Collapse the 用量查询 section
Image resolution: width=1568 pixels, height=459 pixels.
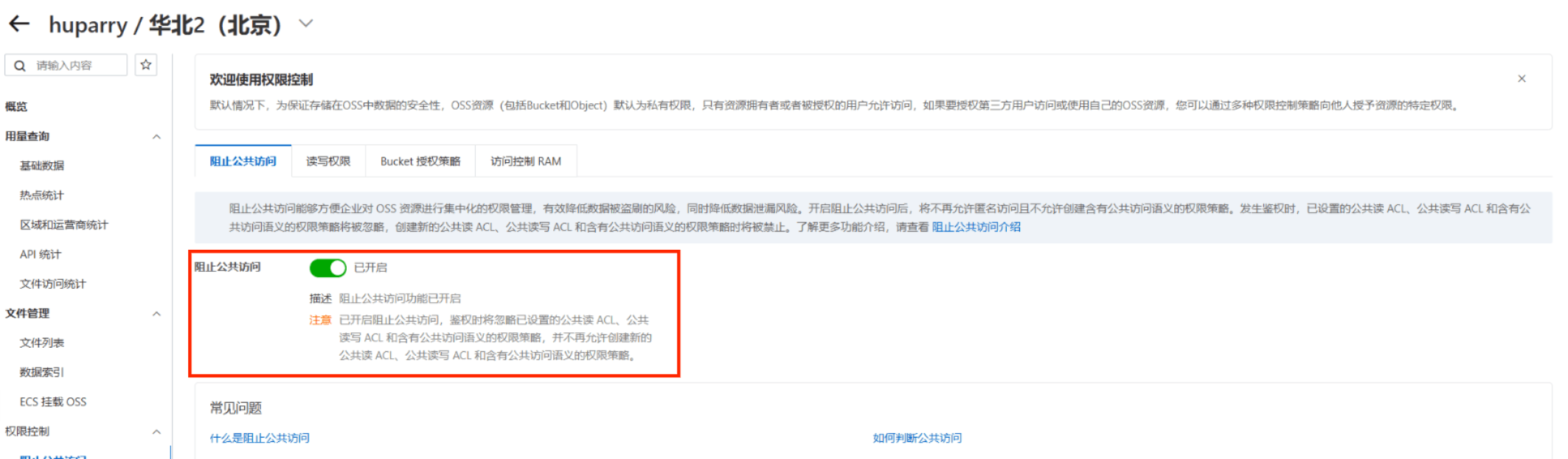tap(156, 136)
